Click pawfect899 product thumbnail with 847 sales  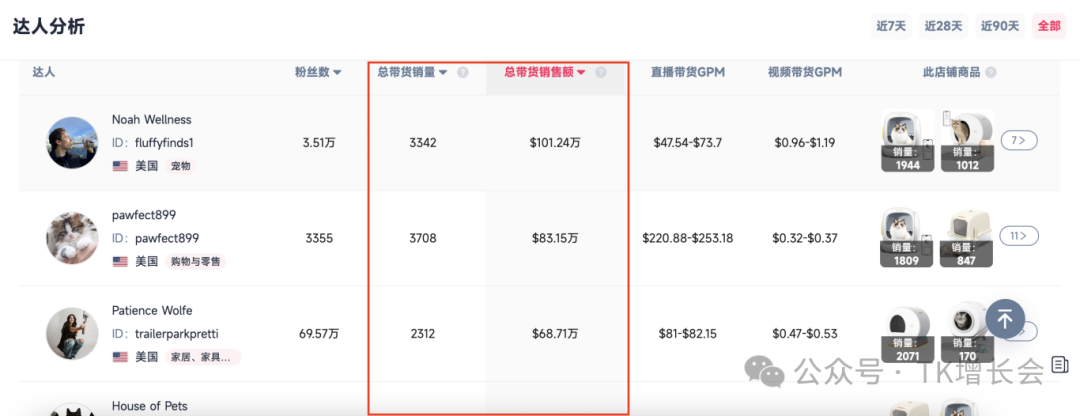tap(966, 236)
